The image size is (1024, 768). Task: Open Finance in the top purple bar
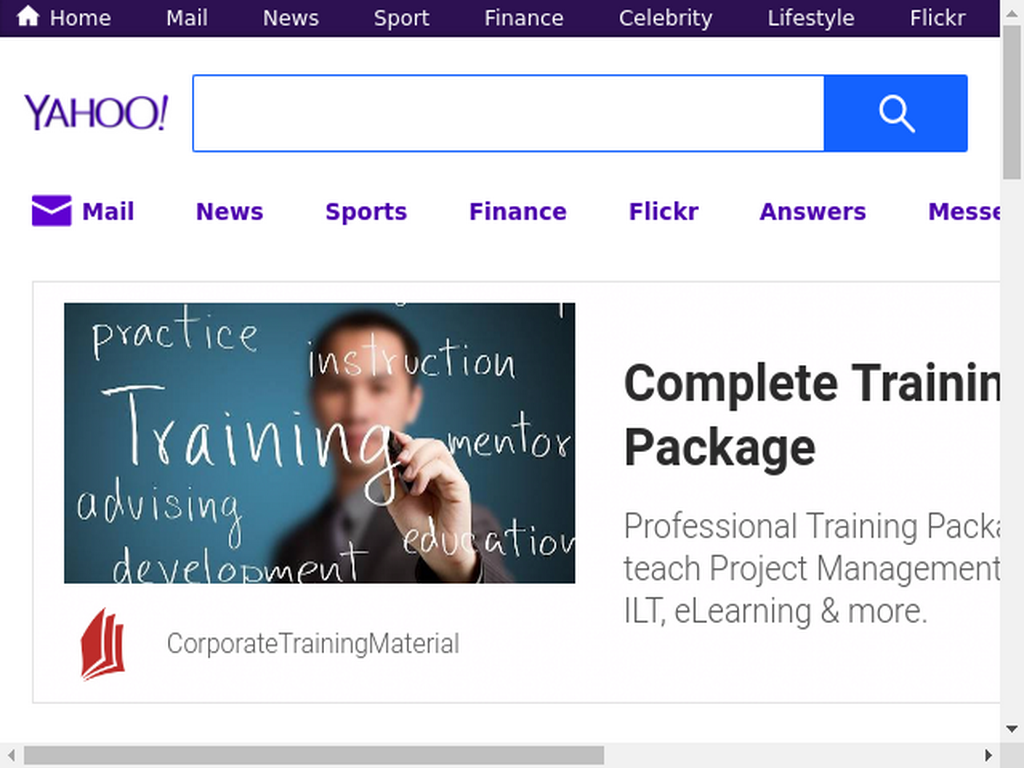coord(524,18)
